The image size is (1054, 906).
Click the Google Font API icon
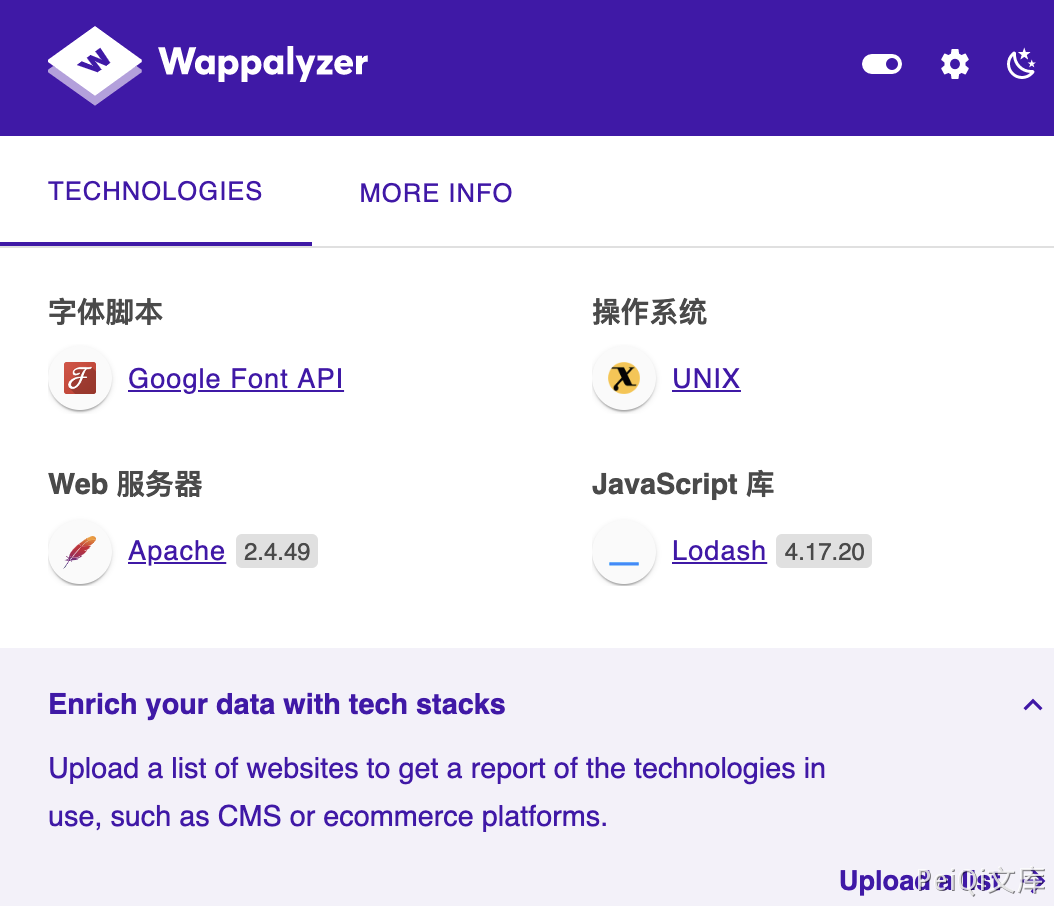(80, 378)
